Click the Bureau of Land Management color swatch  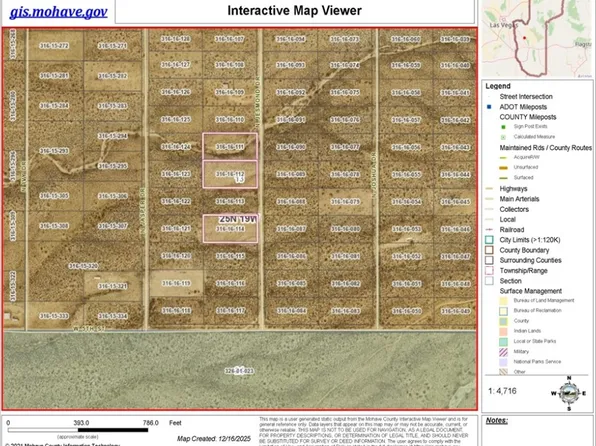pyautogui.click(x=503, y=300)
